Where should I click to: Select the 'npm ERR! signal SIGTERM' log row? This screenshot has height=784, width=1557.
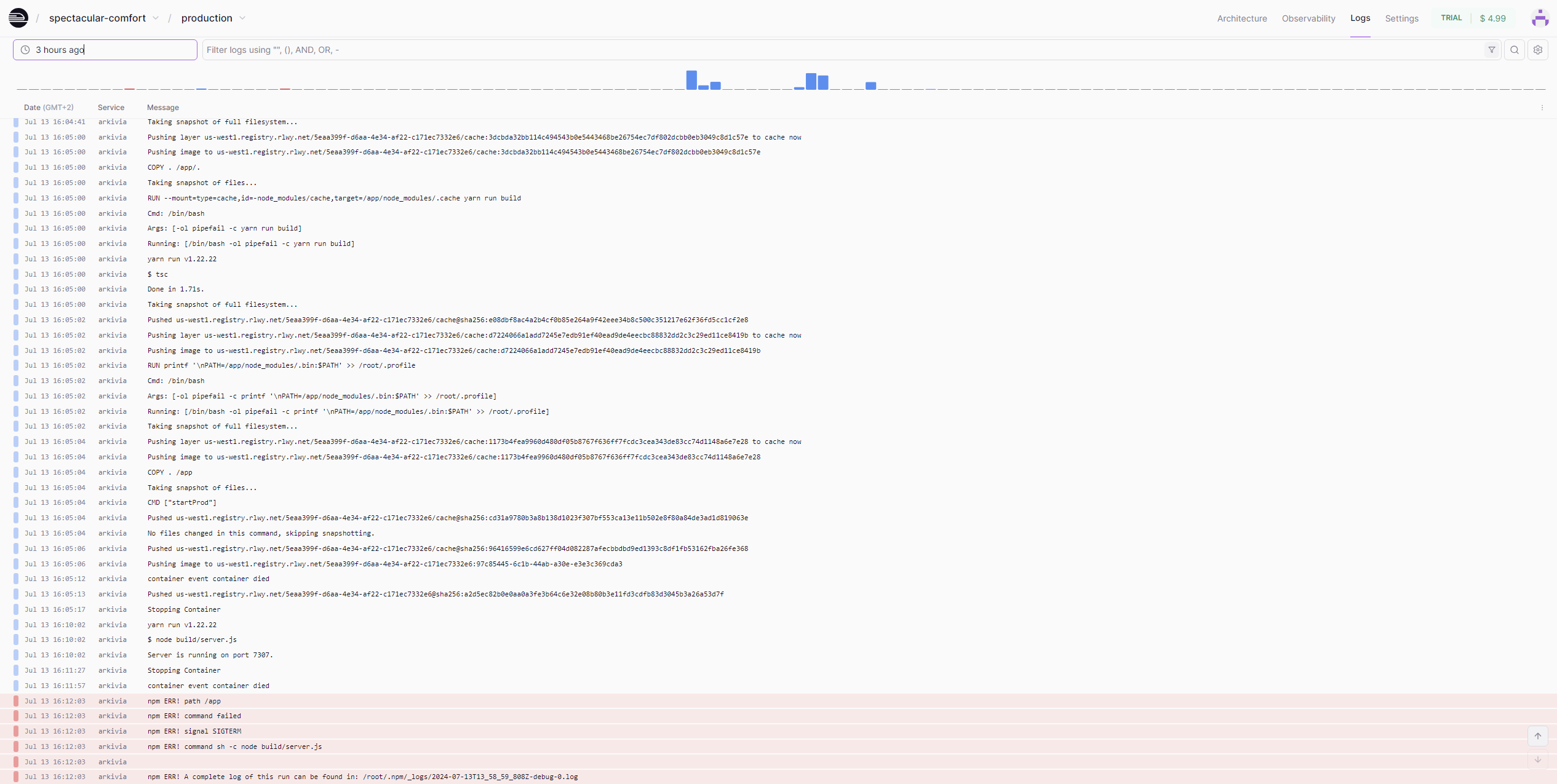[194, 731]
